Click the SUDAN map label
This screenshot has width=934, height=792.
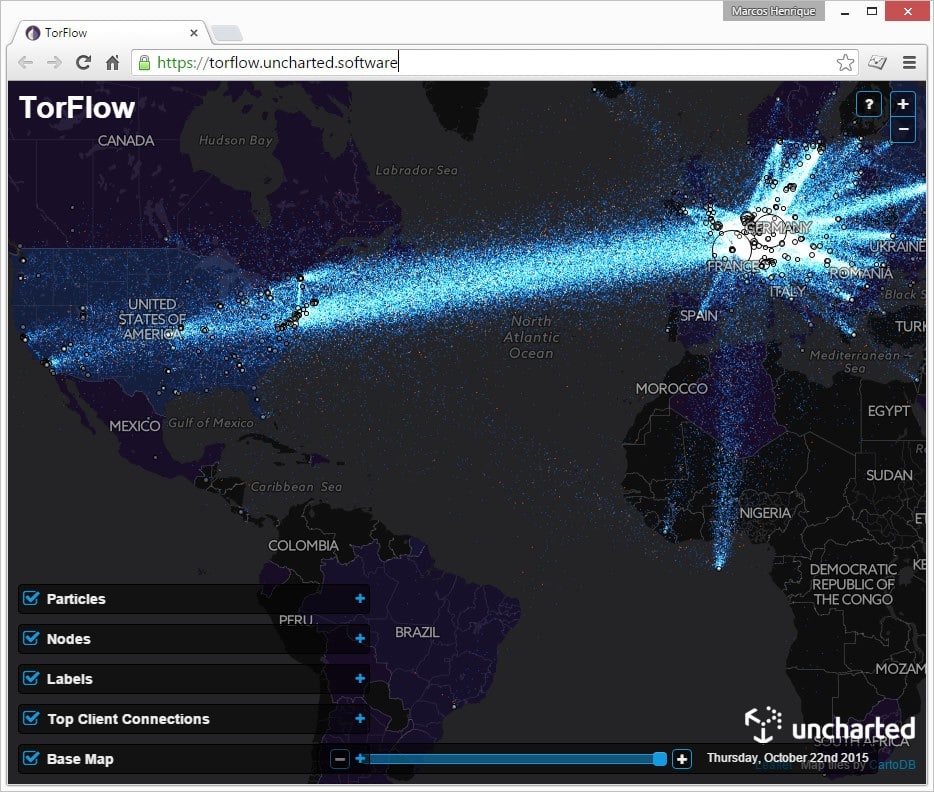tap(889, 475)
